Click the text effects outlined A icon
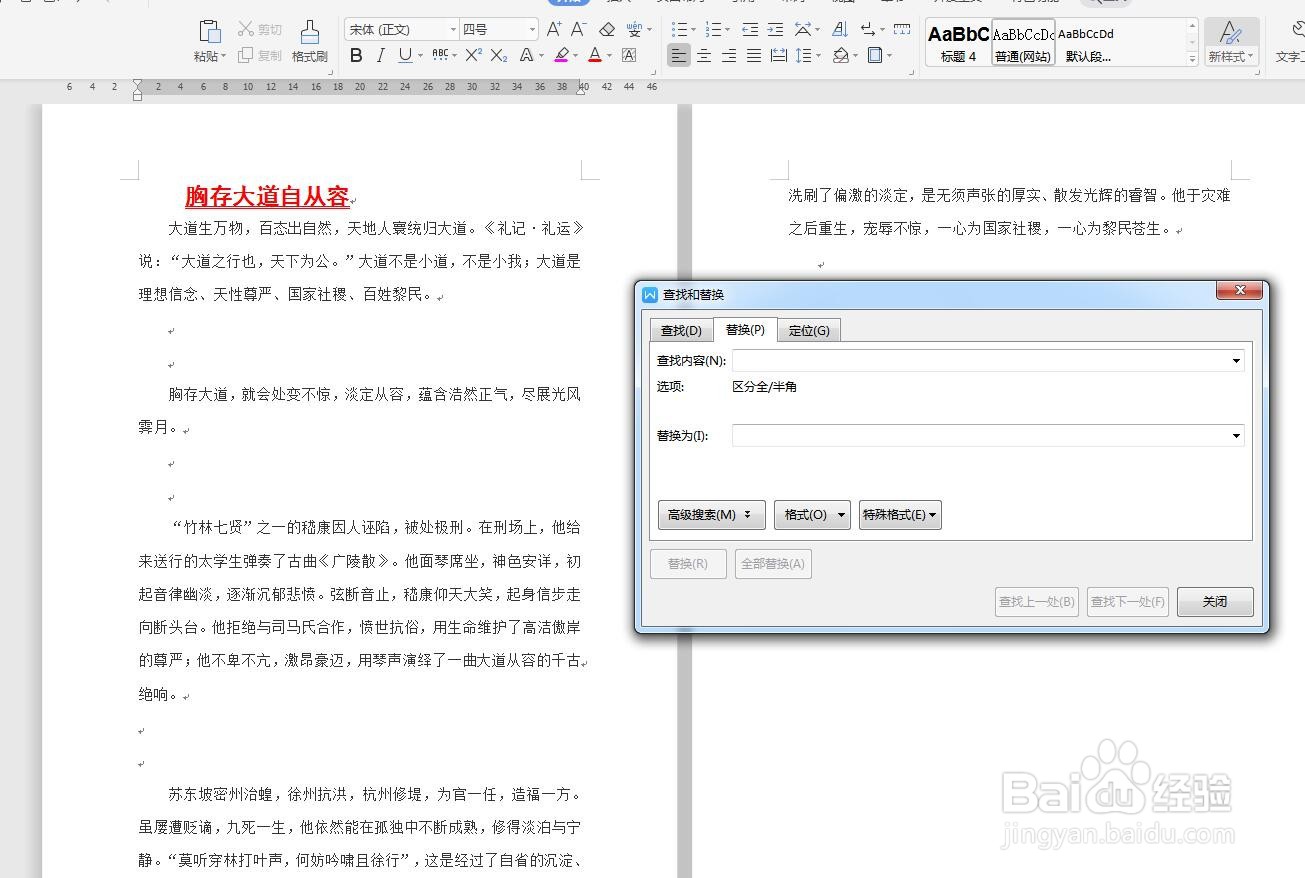 click(x=527, y=56)
